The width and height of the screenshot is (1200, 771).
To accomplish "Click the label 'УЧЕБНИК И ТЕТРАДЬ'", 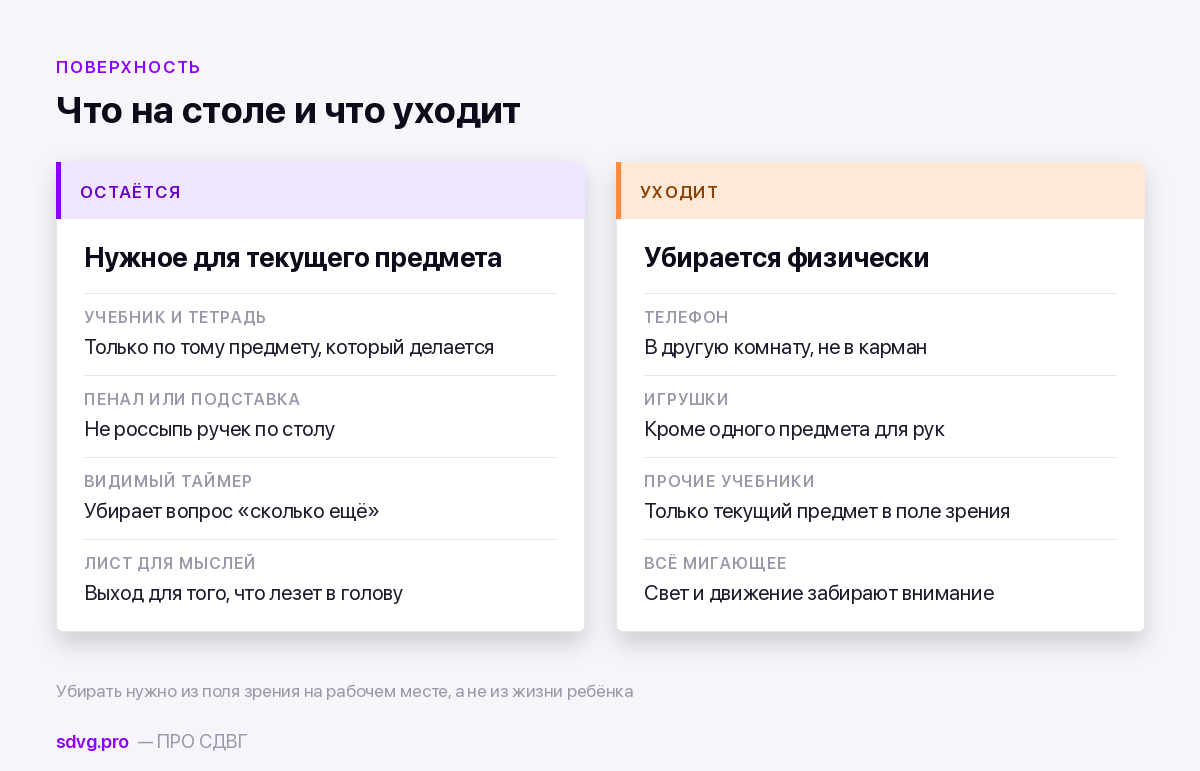I will [175, 317].
